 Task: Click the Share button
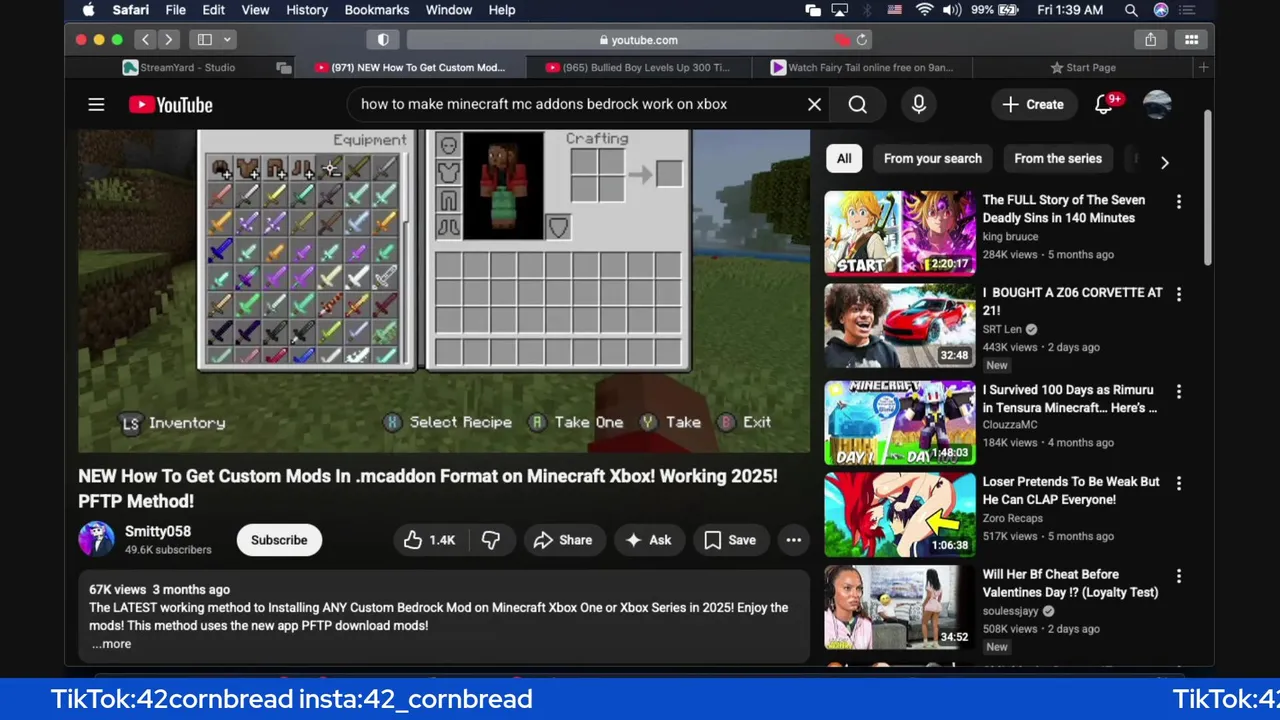pos(564,540)
